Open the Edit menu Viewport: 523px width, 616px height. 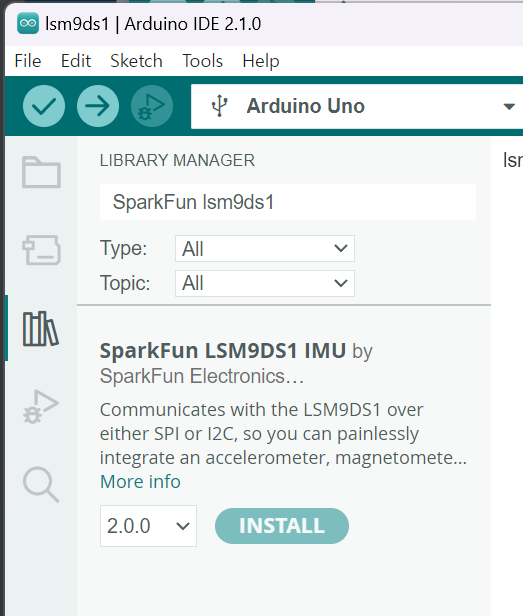(x=76, y=61)
